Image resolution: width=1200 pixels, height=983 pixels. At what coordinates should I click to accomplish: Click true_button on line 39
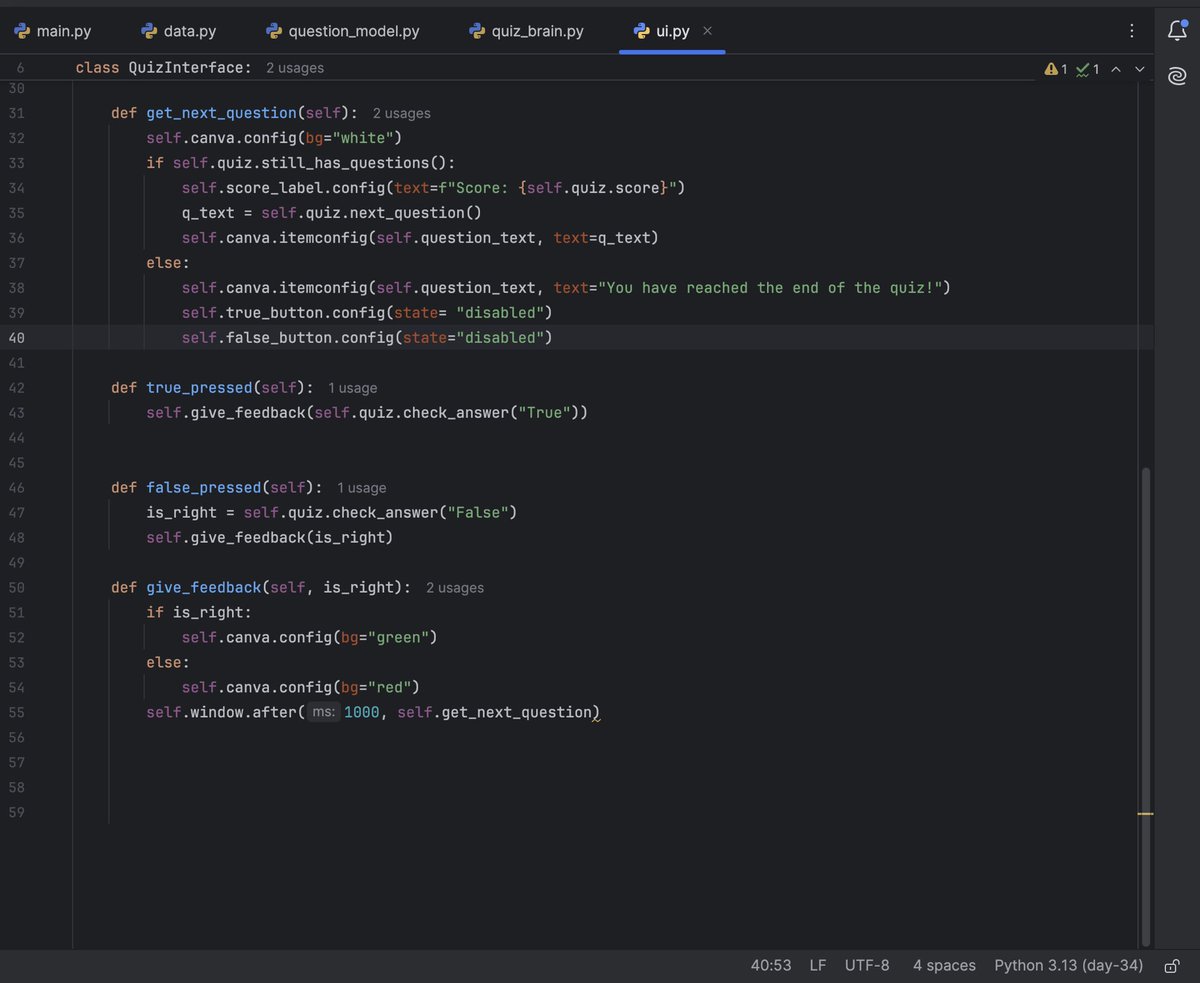(x=275, y=313)
